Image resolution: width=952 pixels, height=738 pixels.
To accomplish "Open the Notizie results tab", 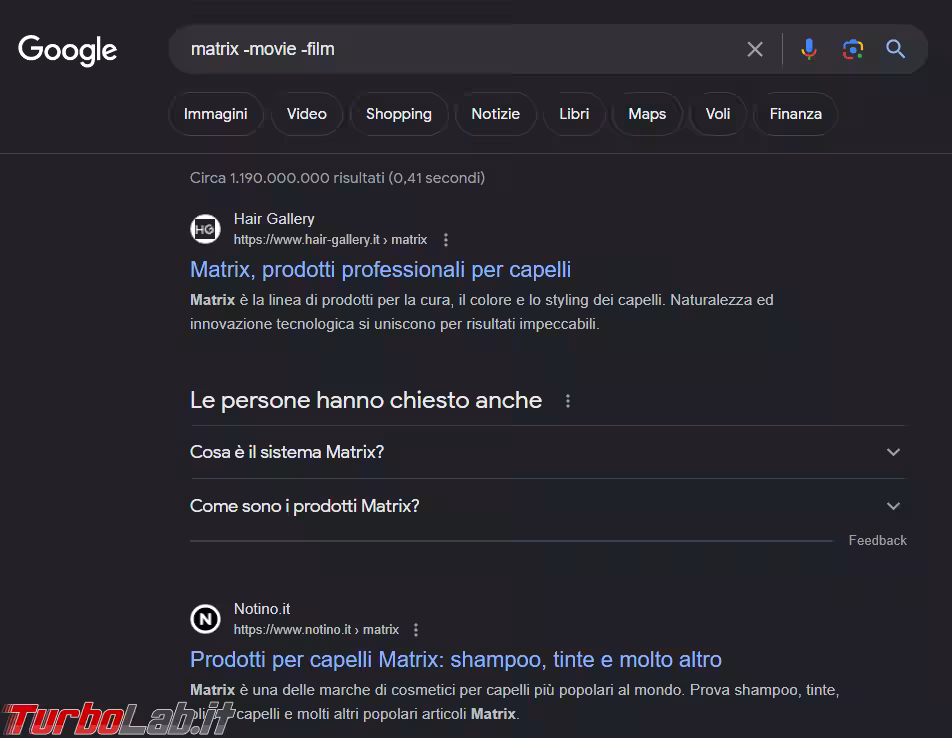I will coord(495,114).
